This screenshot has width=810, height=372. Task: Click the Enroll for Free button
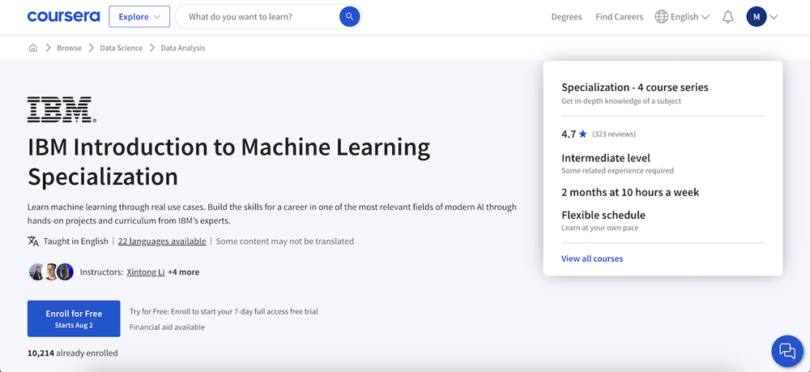pyautogui.click(x=74, y=319)
